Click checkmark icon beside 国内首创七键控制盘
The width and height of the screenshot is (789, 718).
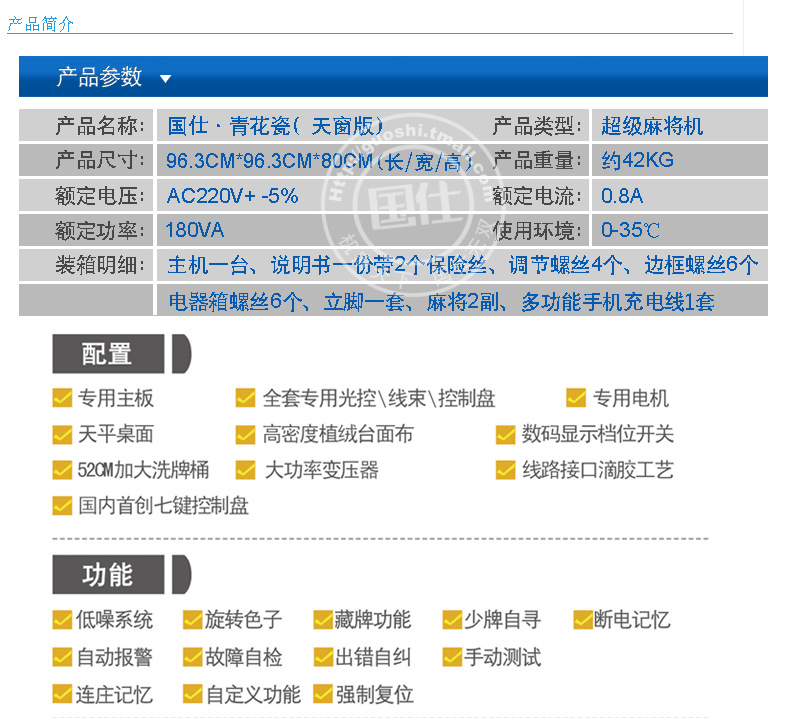pos(62,506)
